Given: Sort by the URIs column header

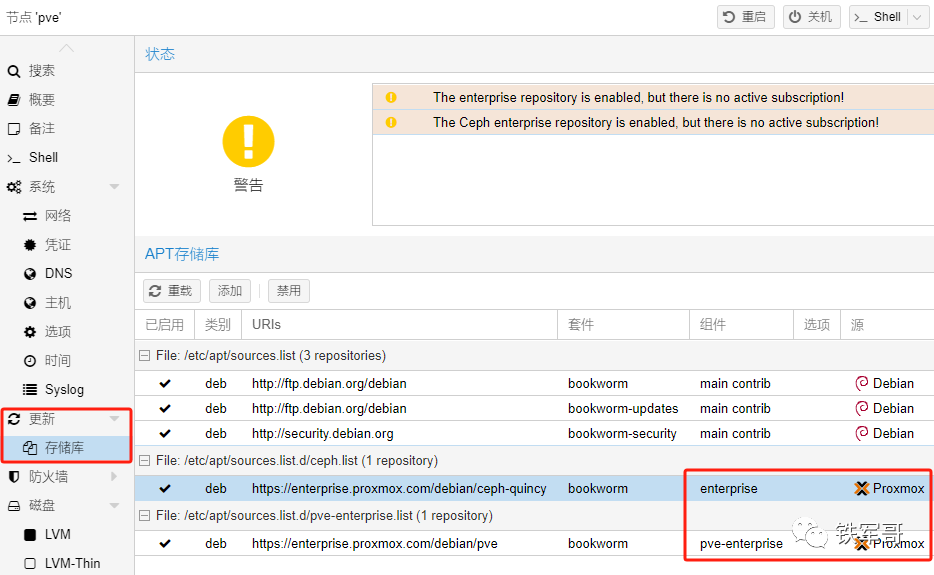Looking at the screenshot, I should point(399,325).
